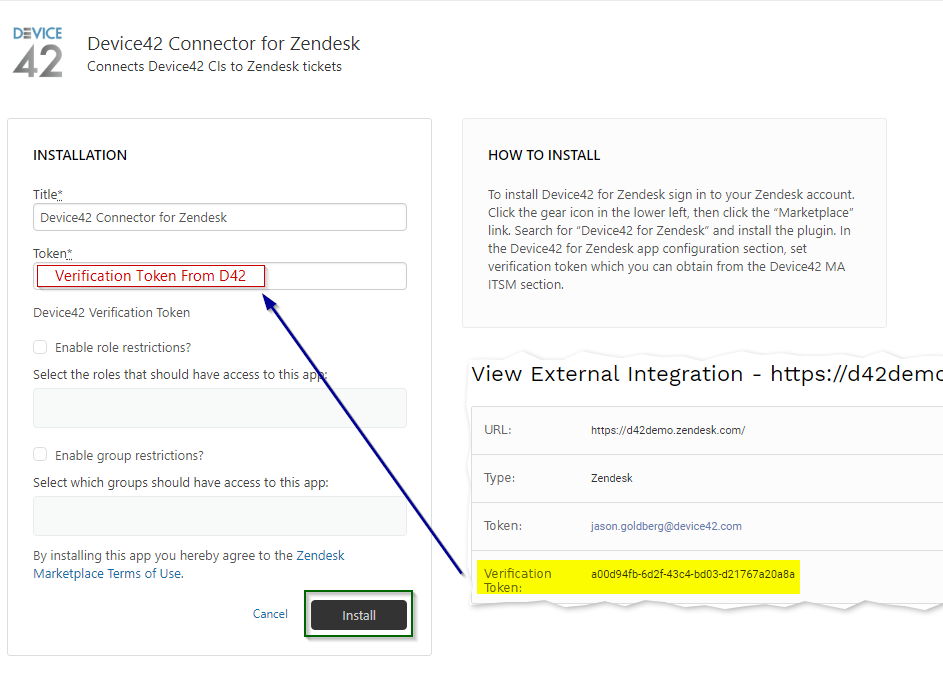Click the Cancel link

coord(270,614)
